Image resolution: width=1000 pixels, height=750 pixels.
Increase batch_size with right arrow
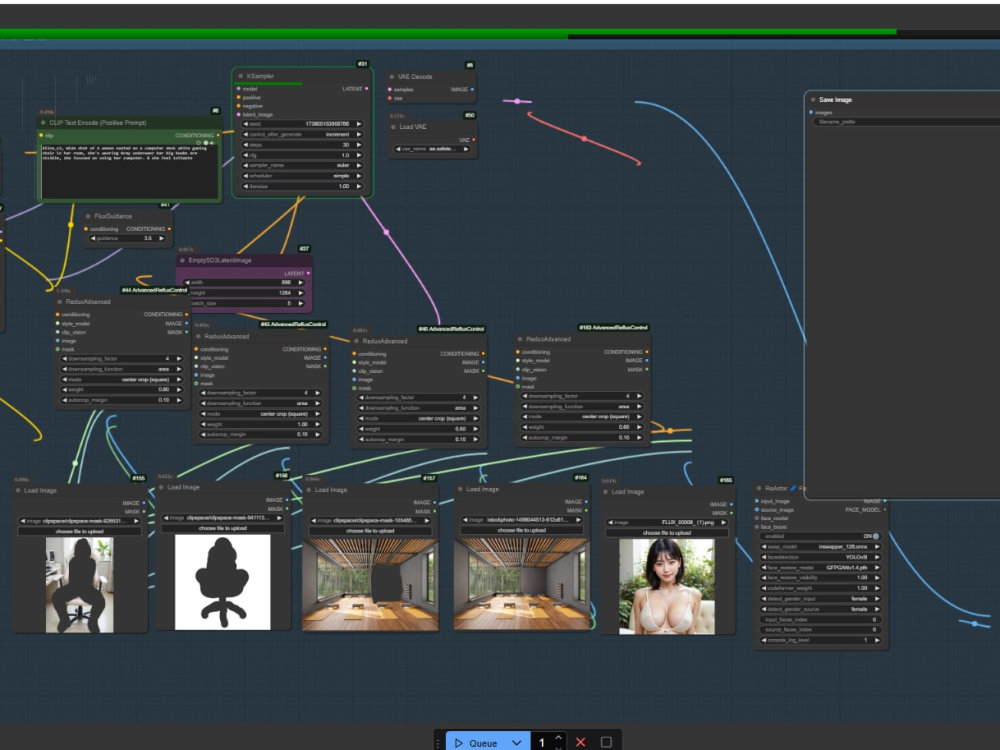[300, 304]
